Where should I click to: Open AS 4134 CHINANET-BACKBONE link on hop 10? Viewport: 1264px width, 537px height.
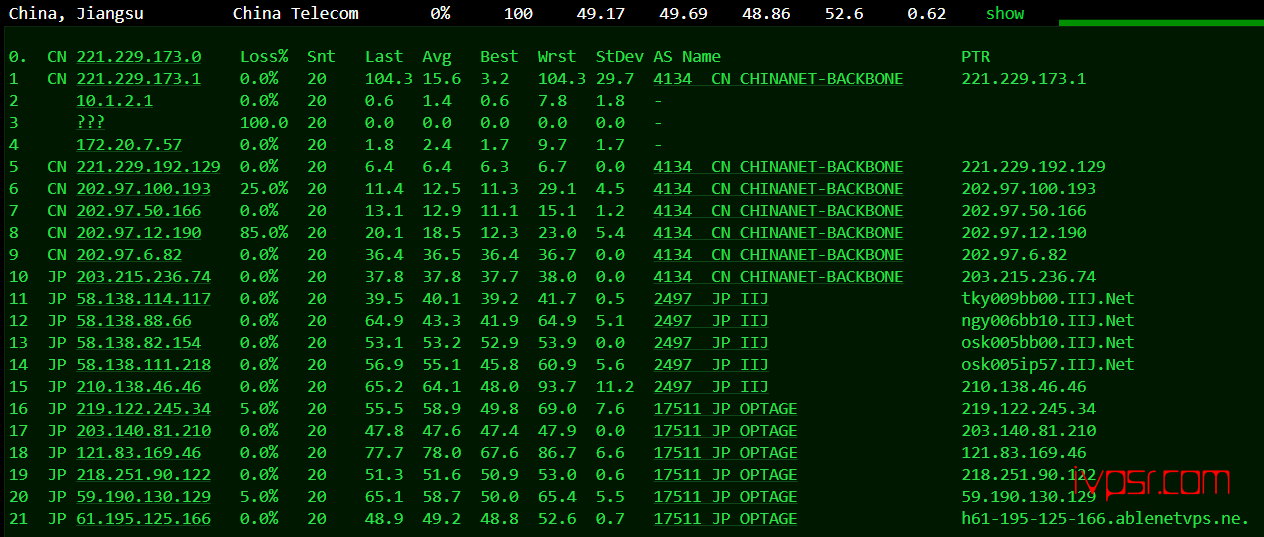(x=778, y=276)
